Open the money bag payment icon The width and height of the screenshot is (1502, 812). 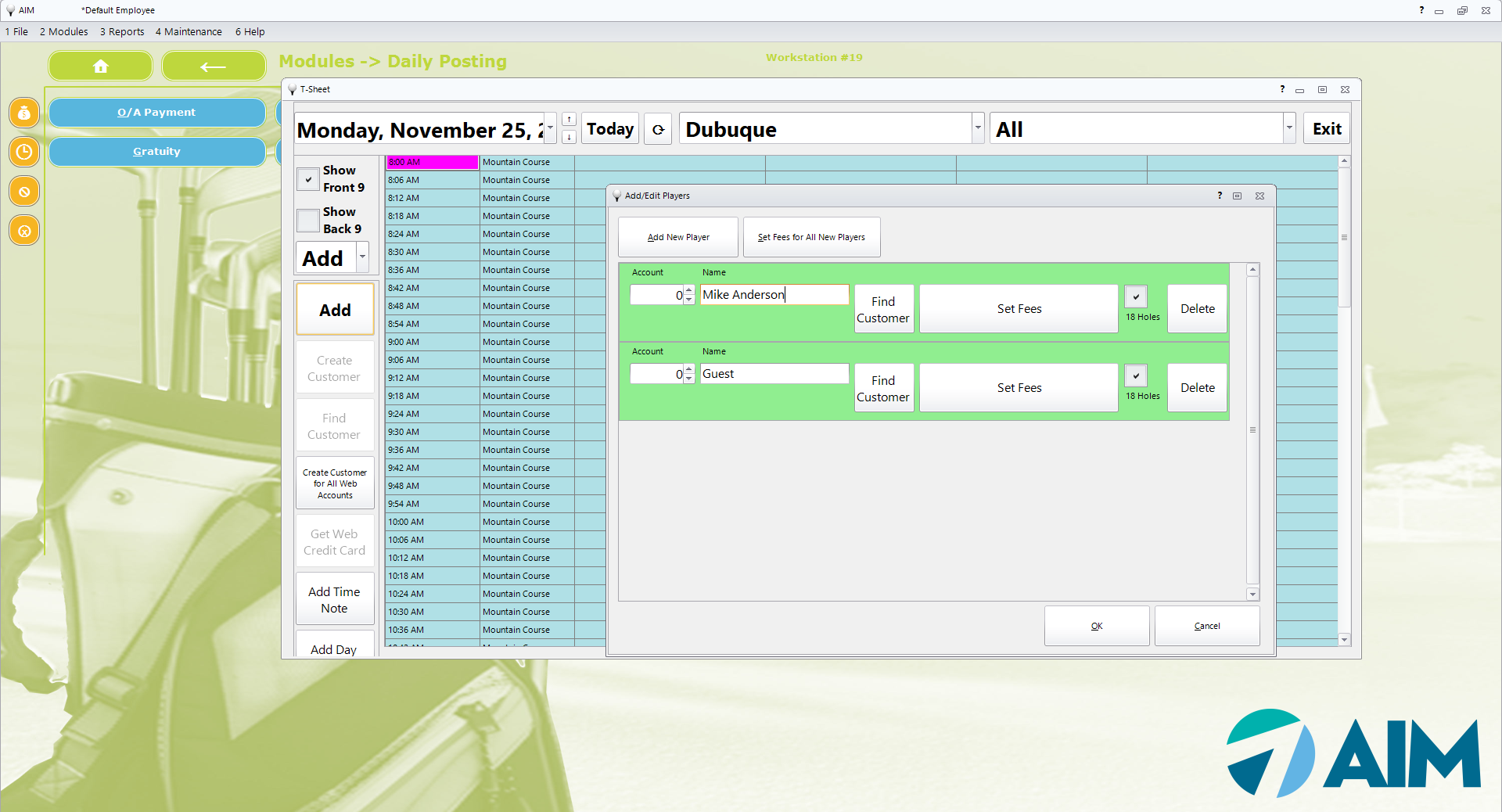(23, 113)
